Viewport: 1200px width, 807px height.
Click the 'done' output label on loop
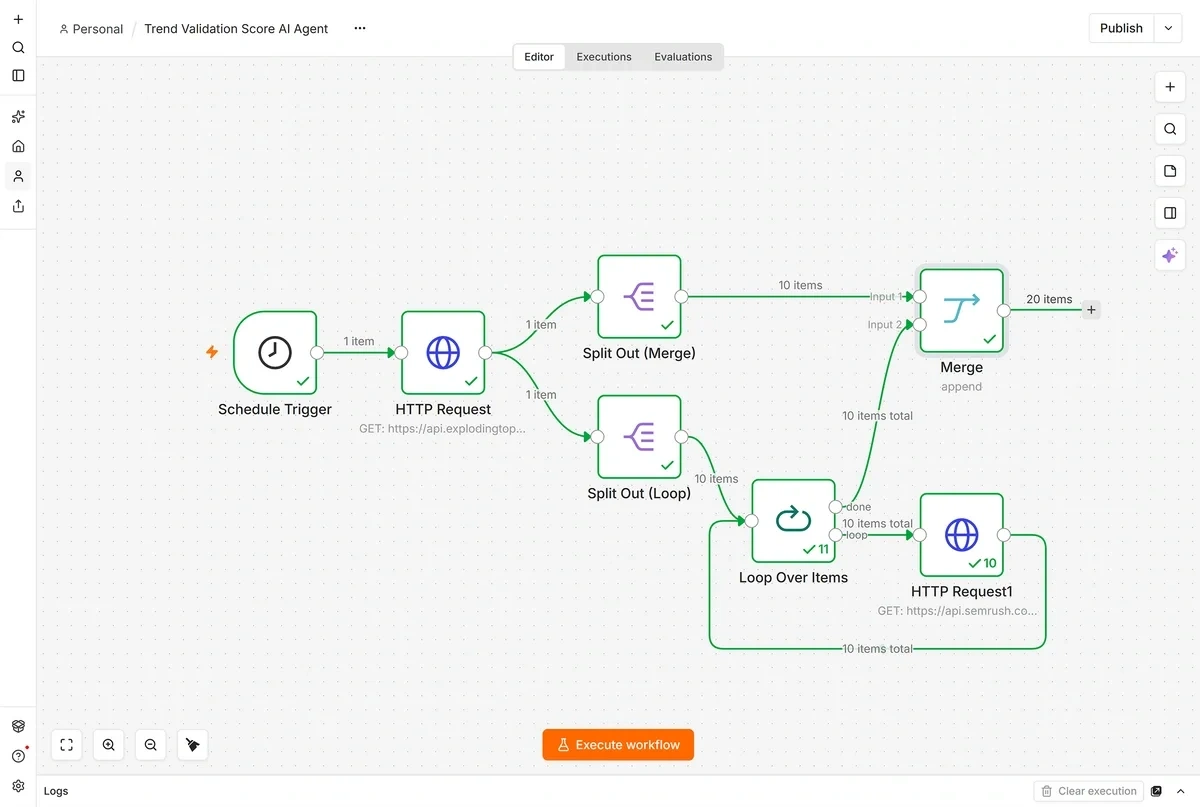[x=859, y=507]
